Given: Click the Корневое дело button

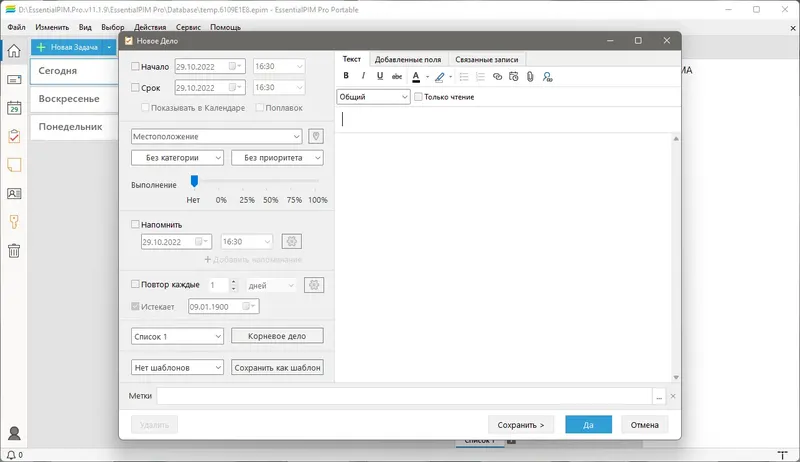Looking at the screenshot, I should (x=277, y=336).
